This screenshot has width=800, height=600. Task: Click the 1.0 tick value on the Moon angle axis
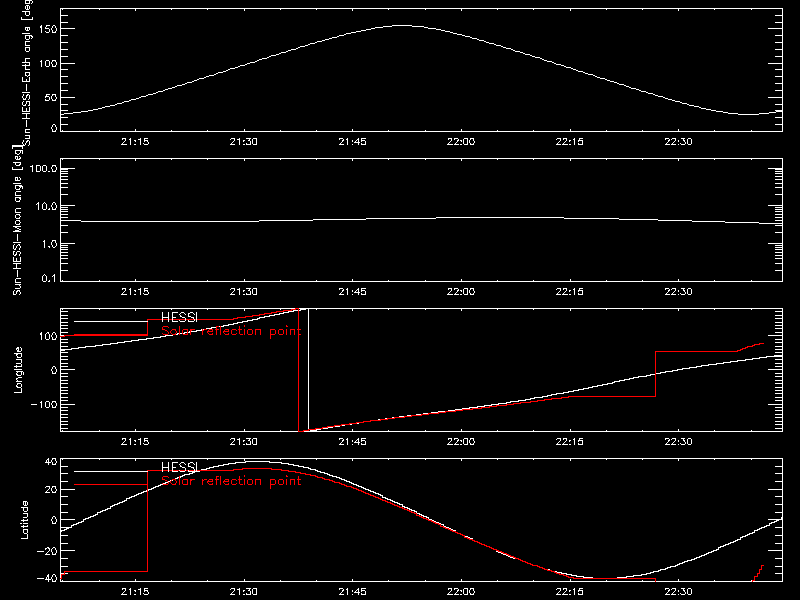(49, 244)
